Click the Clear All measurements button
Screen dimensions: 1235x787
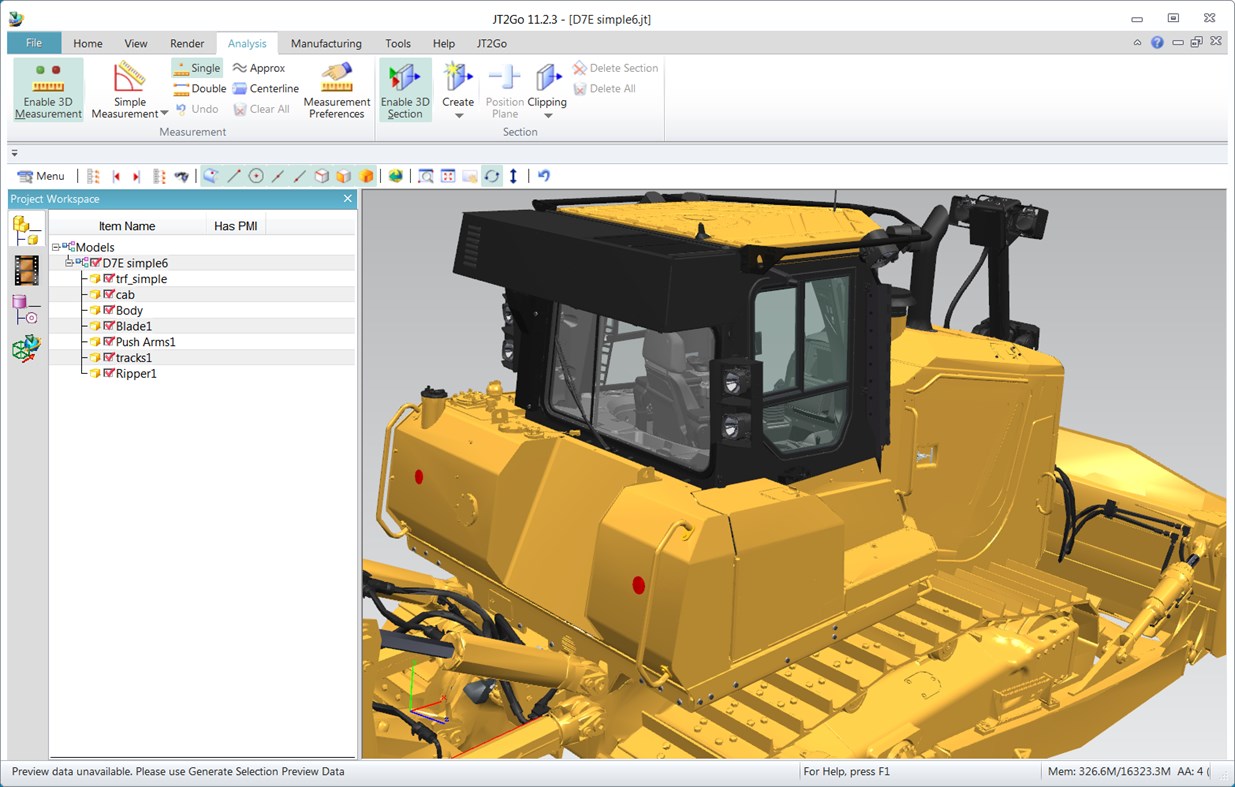click(x=262, y=109)
